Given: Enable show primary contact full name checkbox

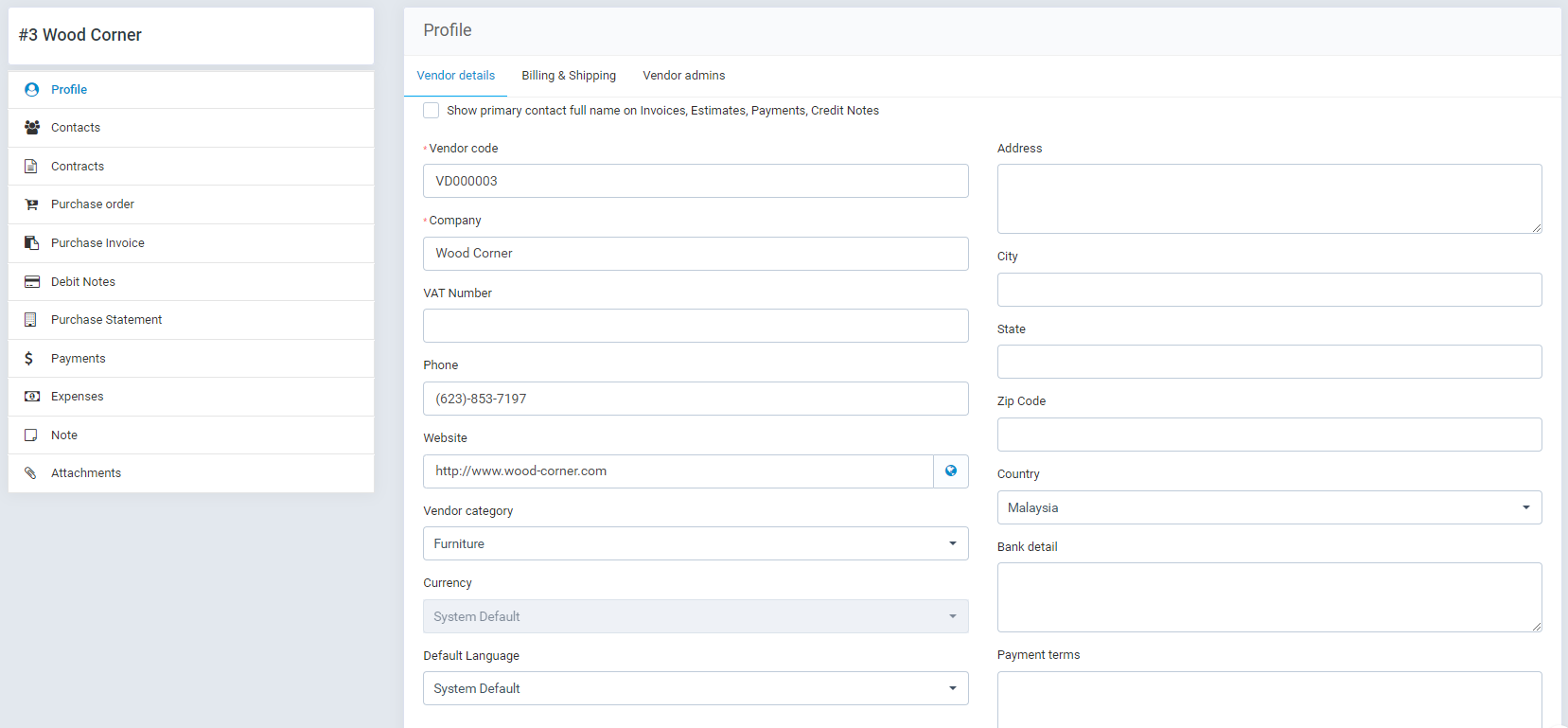Looking at the screenshot, I should tap(432, 111).
